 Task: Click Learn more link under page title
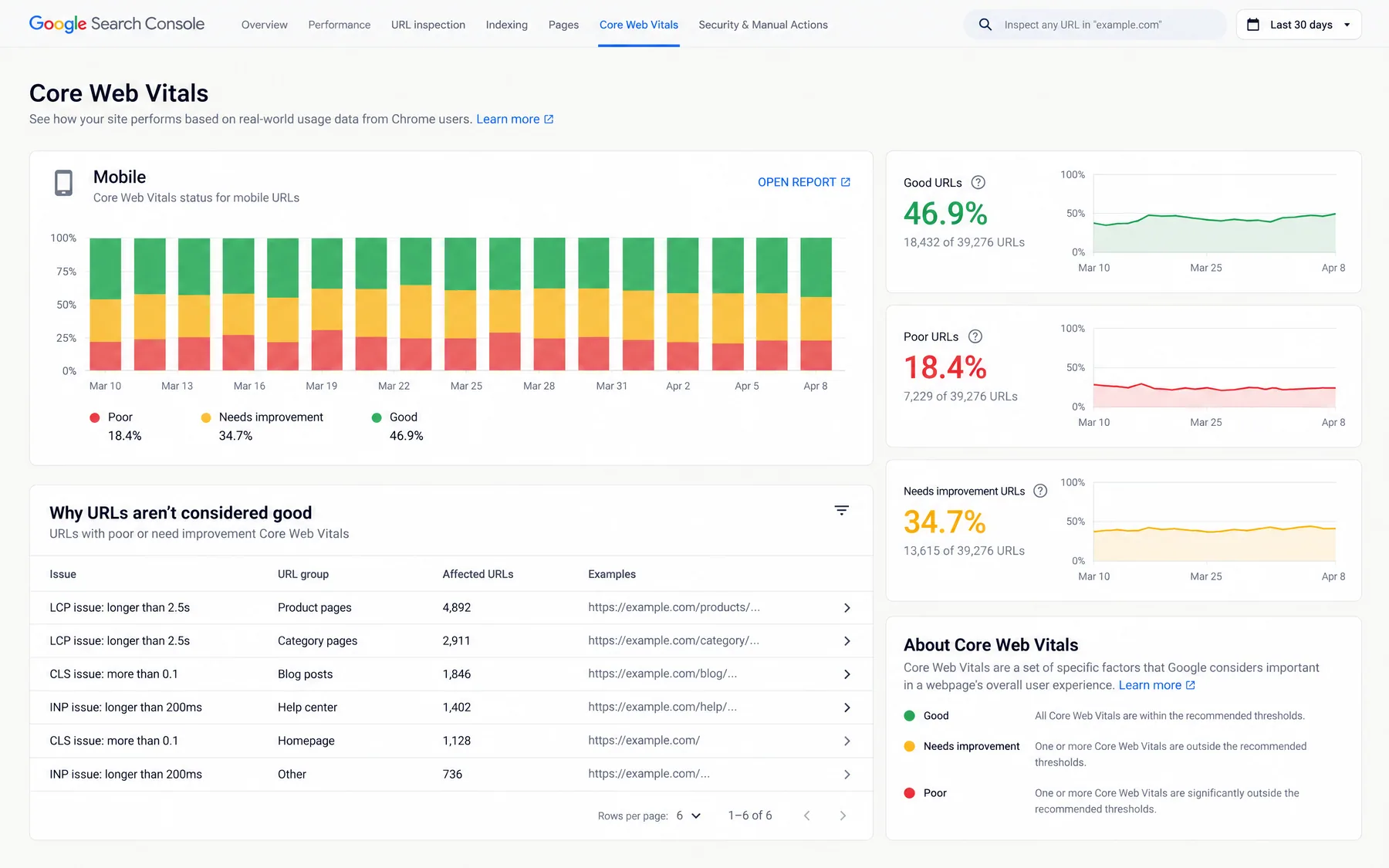click(x=508, y=119)
